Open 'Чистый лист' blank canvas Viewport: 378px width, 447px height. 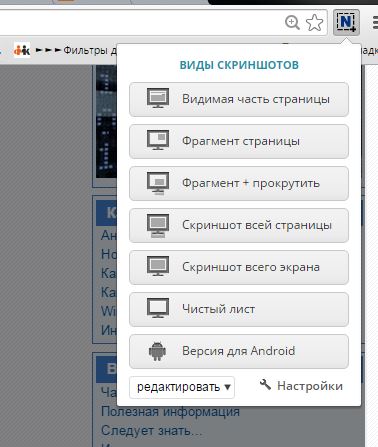pos(239,309)
